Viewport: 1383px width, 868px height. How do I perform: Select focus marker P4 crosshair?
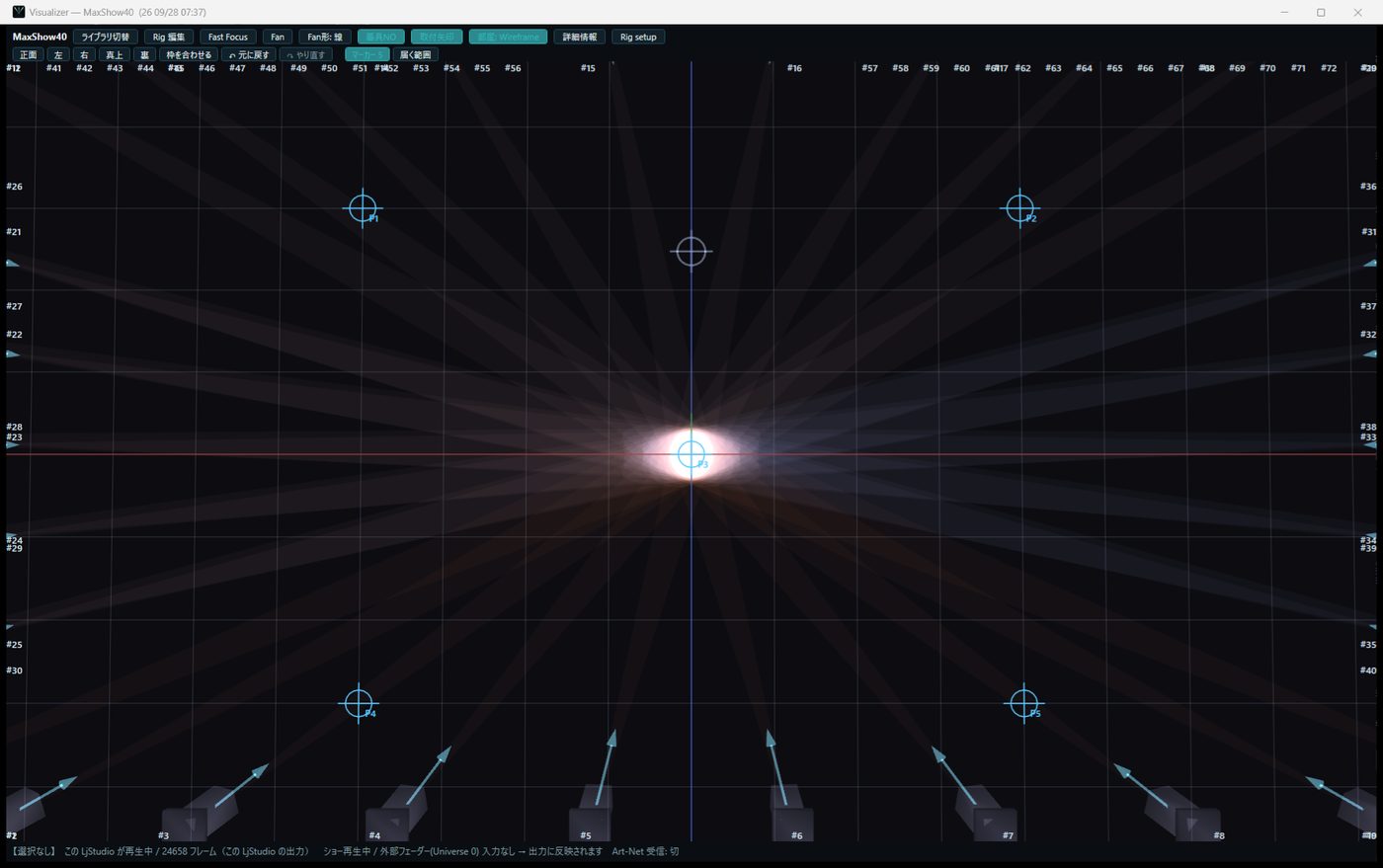coord(359,703)
